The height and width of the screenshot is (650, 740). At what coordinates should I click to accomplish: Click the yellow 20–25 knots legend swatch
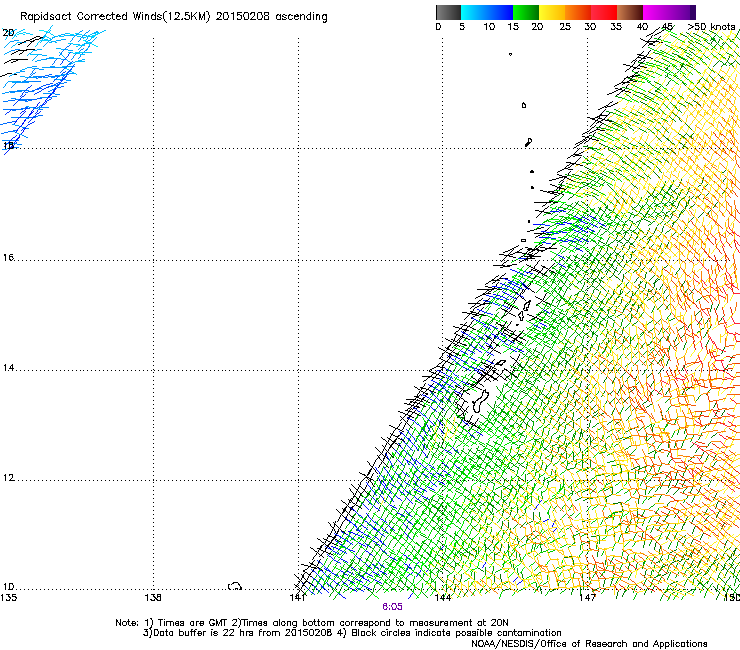tap(552, 12)
